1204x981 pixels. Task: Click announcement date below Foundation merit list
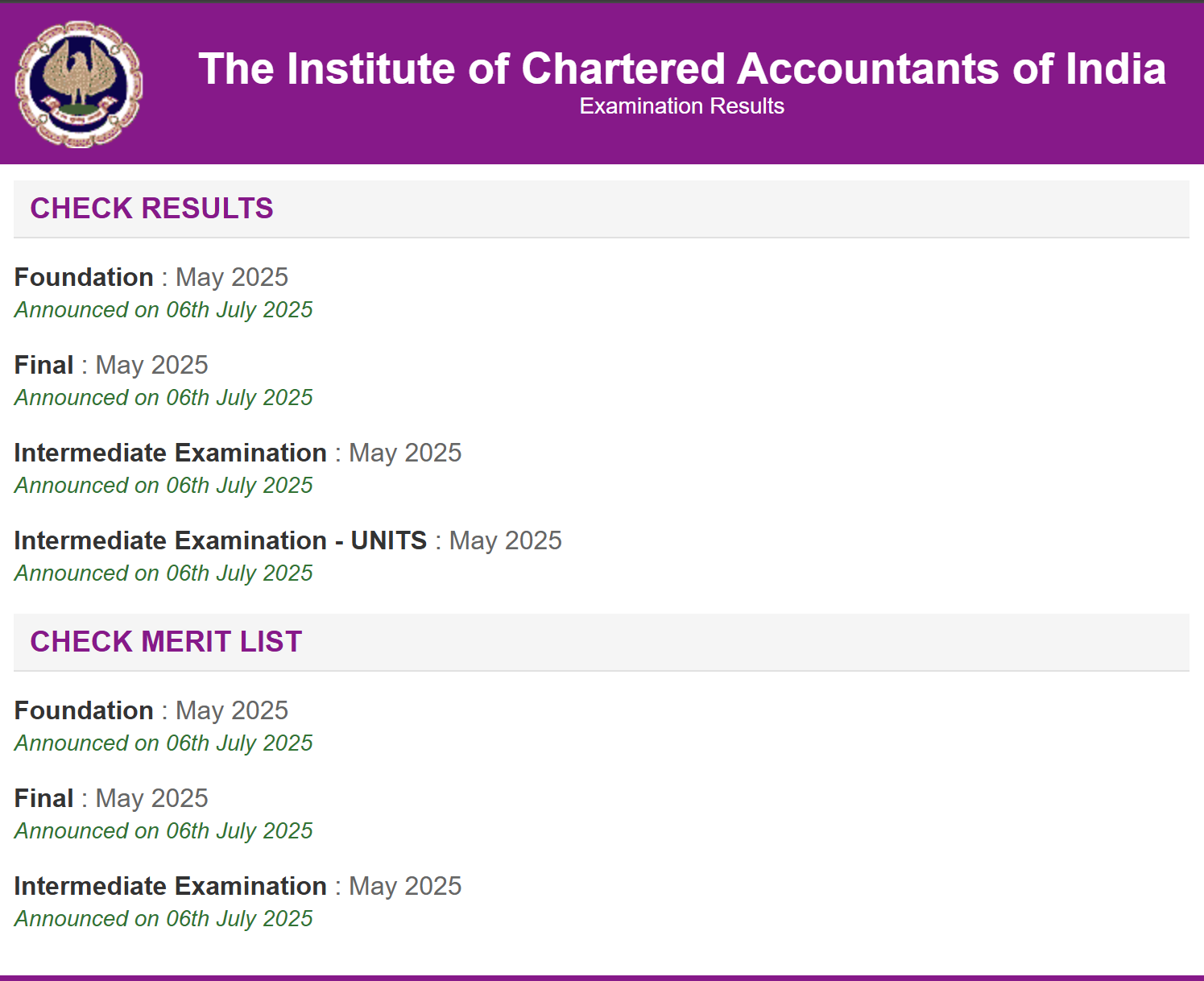click(x=163, y=743)
